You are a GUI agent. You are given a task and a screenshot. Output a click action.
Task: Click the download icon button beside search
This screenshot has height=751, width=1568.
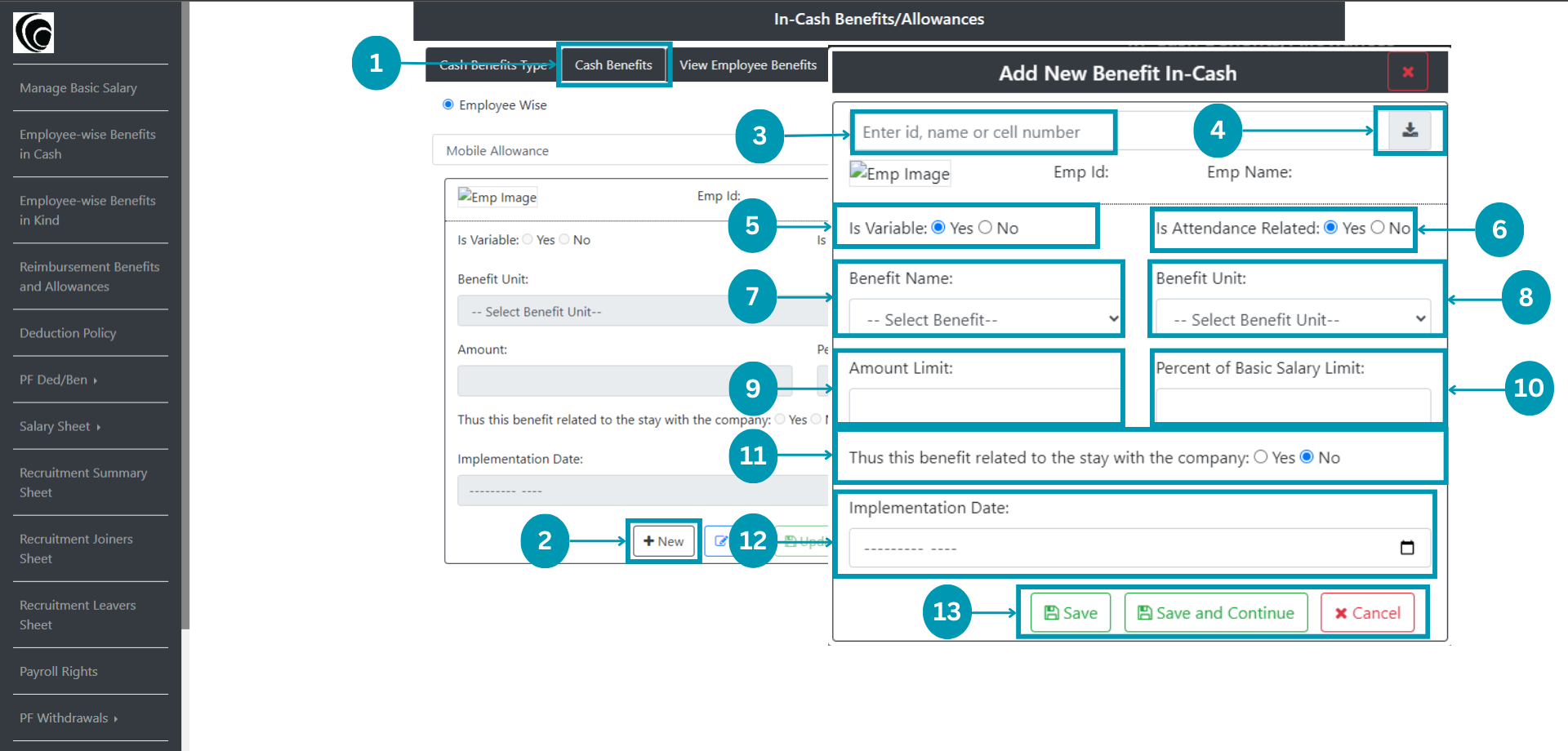(x=1410, y=131)
